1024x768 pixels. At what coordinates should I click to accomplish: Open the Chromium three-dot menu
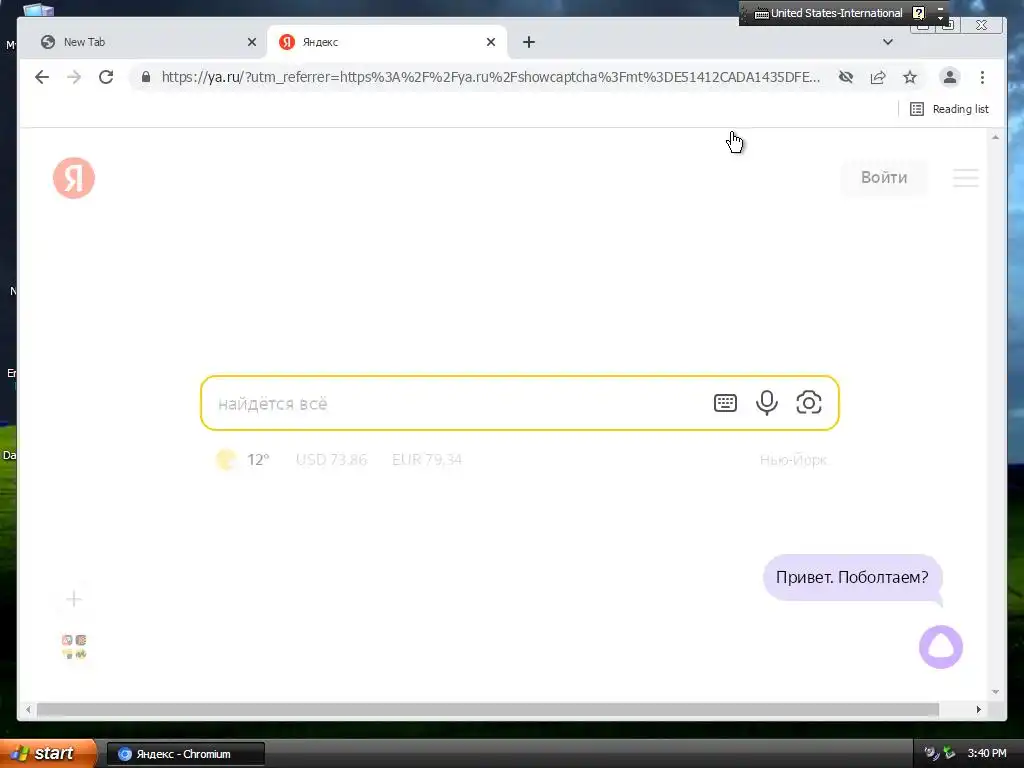tap(982, 77)
